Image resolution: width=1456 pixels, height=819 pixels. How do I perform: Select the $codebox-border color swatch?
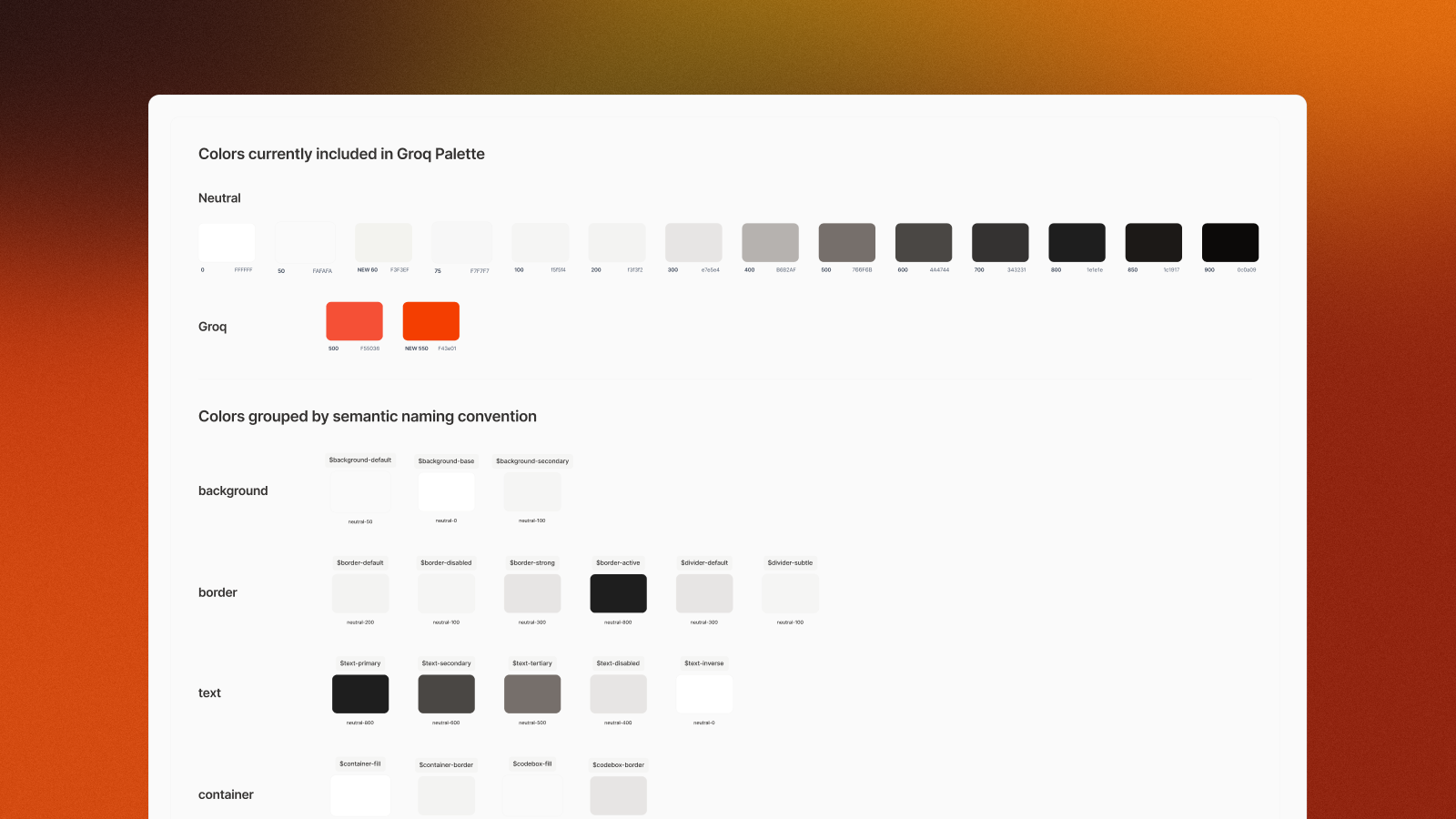click(618, 795)
